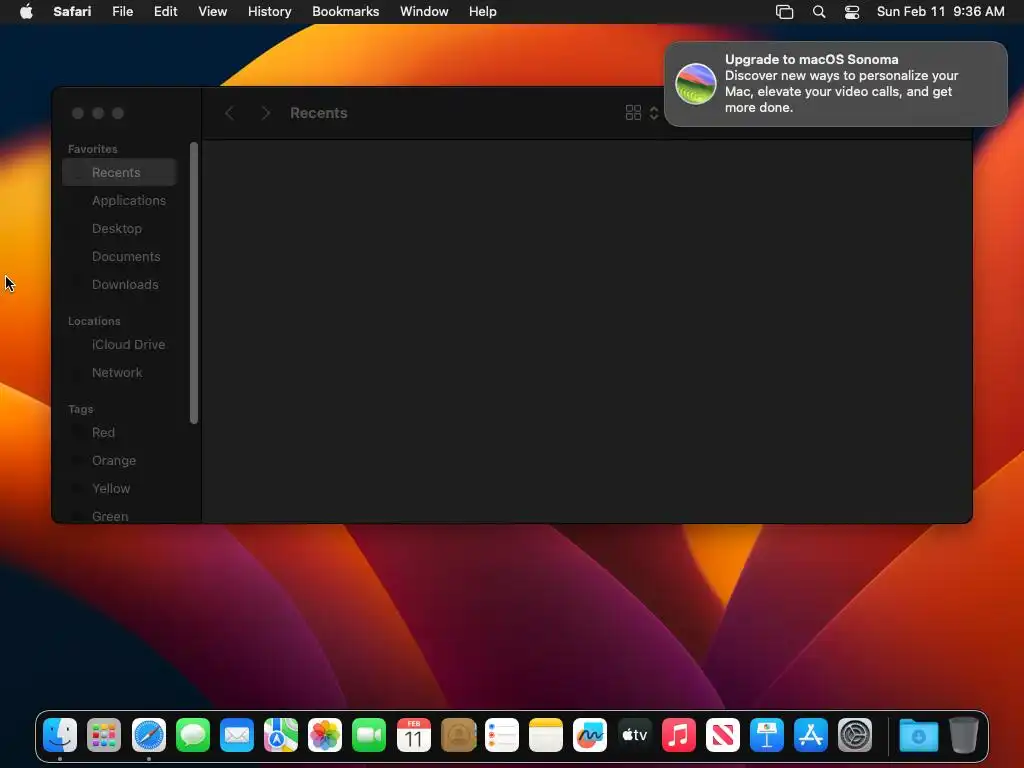Launch News from the Dock
Image resolution: width=1024 pixels, height=768 pixels.
tap(722, 735)
